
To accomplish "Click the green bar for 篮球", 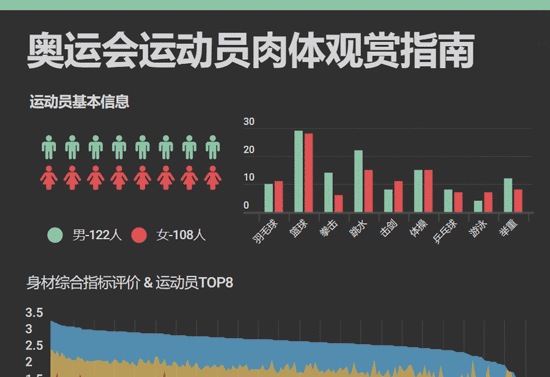I will [x=299, y=171].
